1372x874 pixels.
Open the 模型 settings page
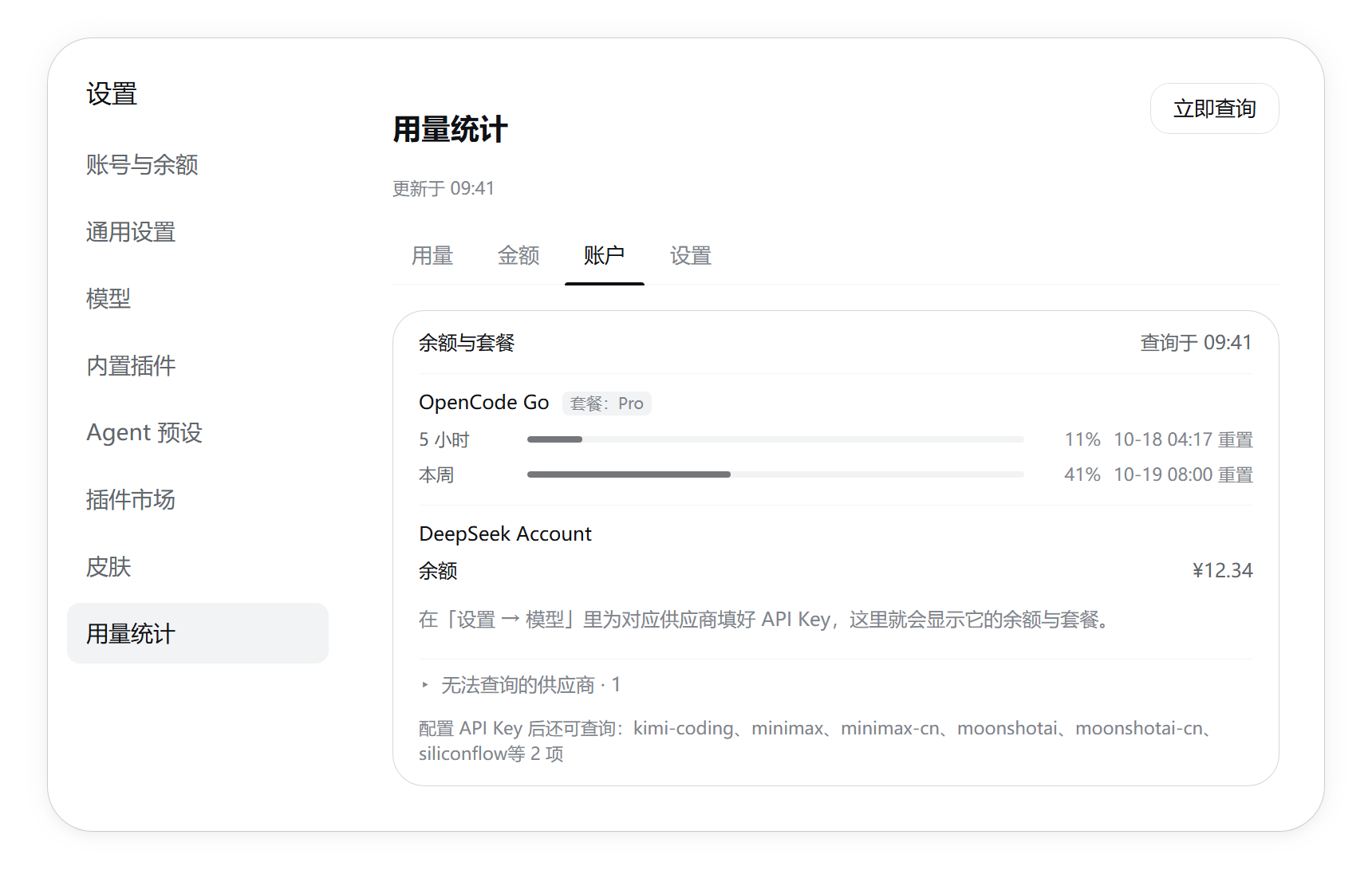(x=198, y=299)
